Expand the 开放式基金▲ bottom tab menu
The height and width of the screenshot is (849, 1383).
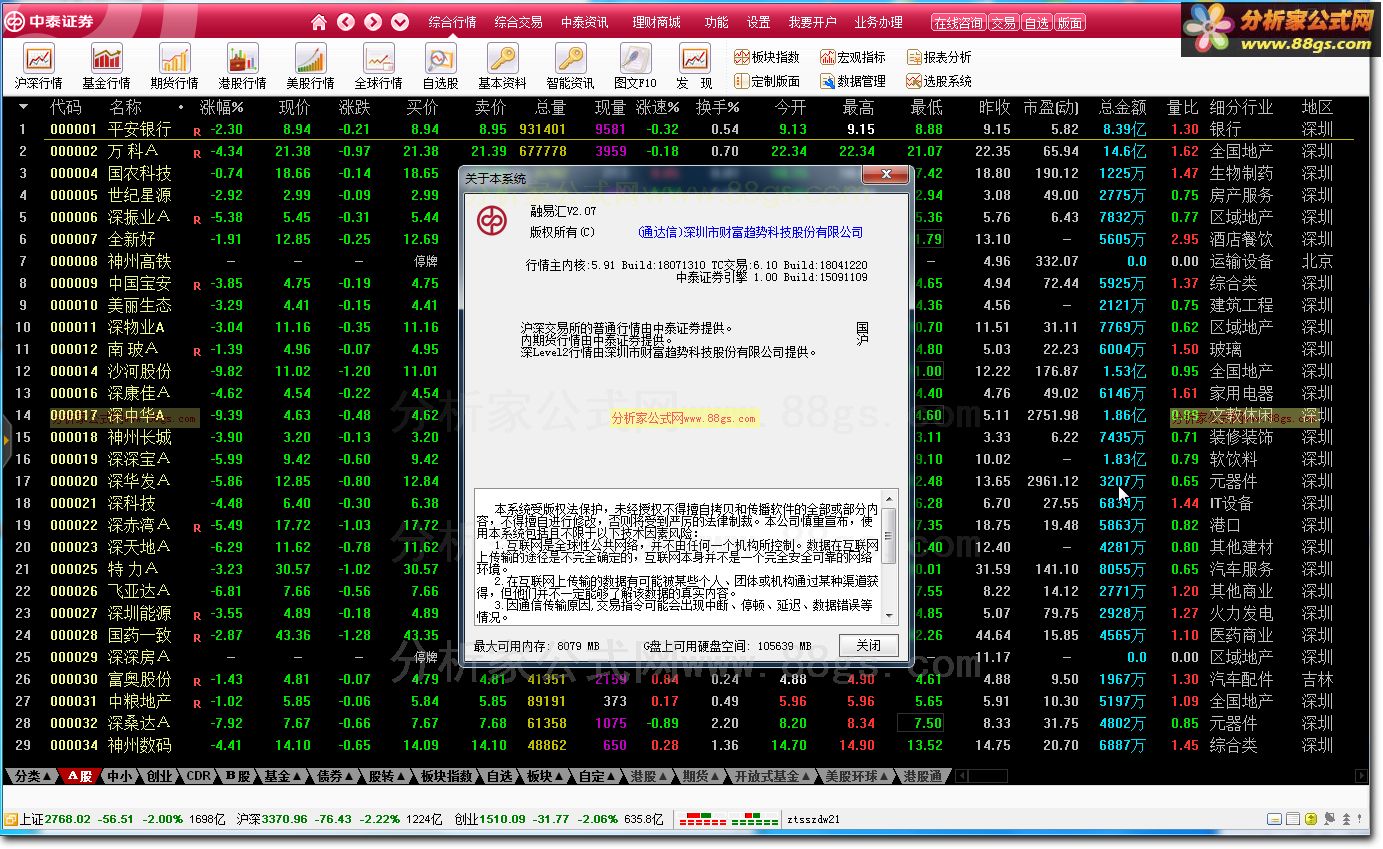click(772, 776)
